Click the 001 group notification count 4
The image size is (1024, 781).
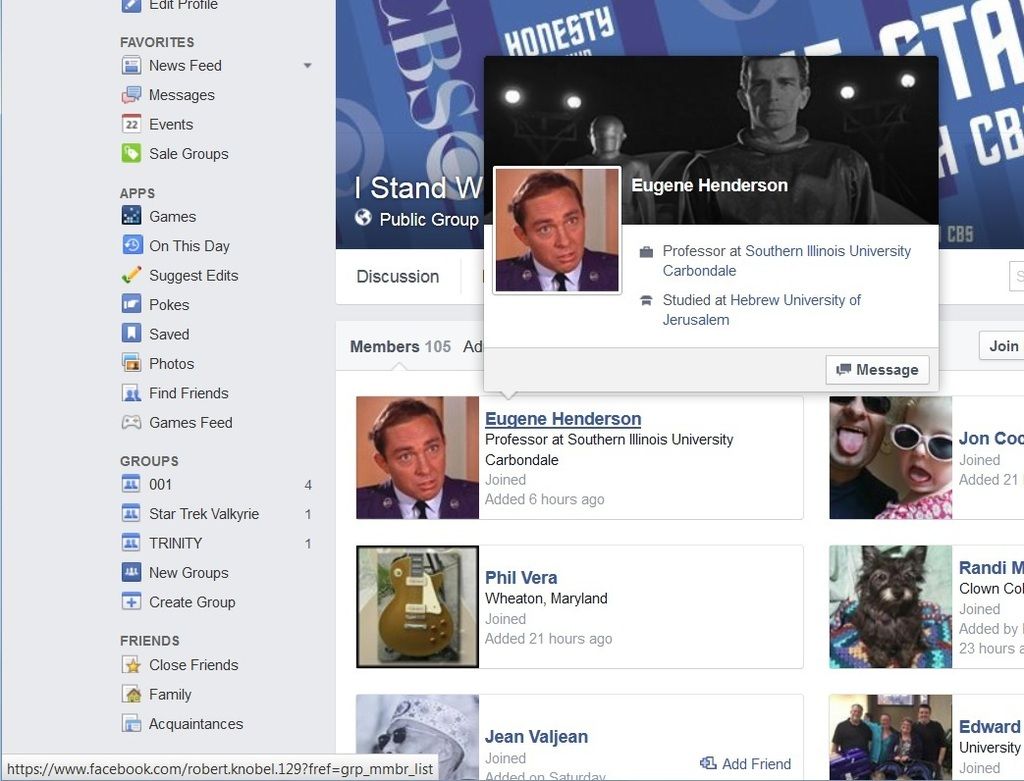308,485
